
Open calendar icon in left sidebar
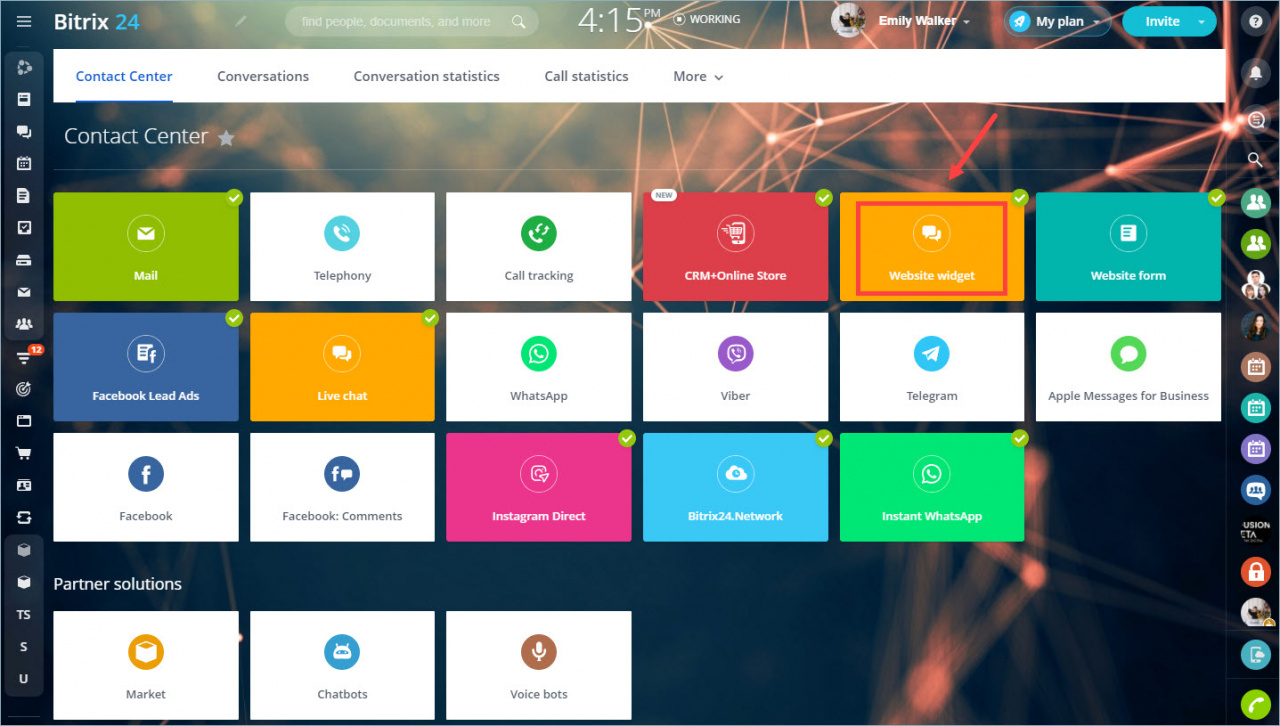(x=24, y=163)
